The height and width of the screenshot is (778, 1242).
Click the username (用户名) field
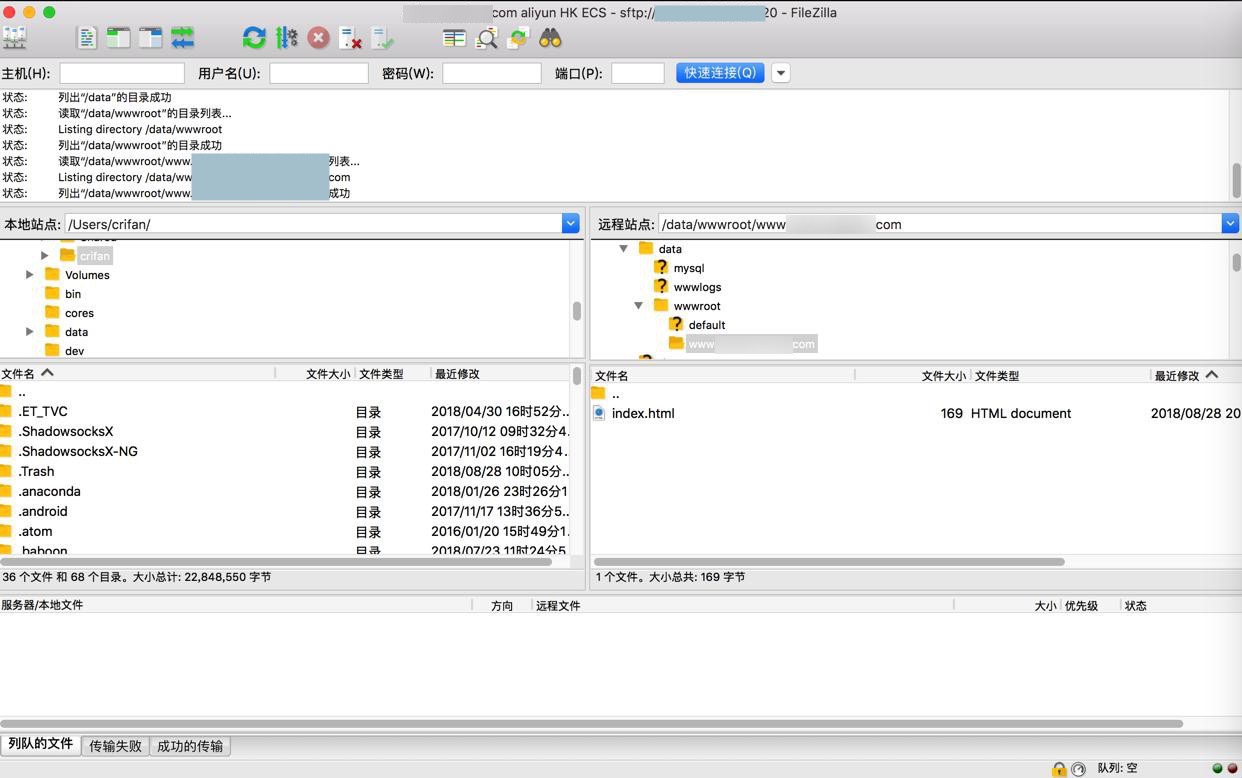[319, 73]
